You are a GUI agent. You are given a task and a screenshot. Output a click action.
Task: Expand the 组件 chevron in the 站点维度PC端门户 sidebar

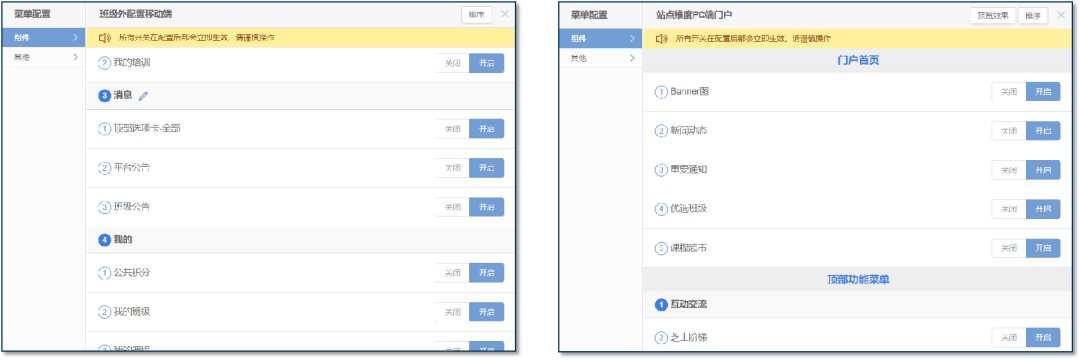[x=632, y=39]
